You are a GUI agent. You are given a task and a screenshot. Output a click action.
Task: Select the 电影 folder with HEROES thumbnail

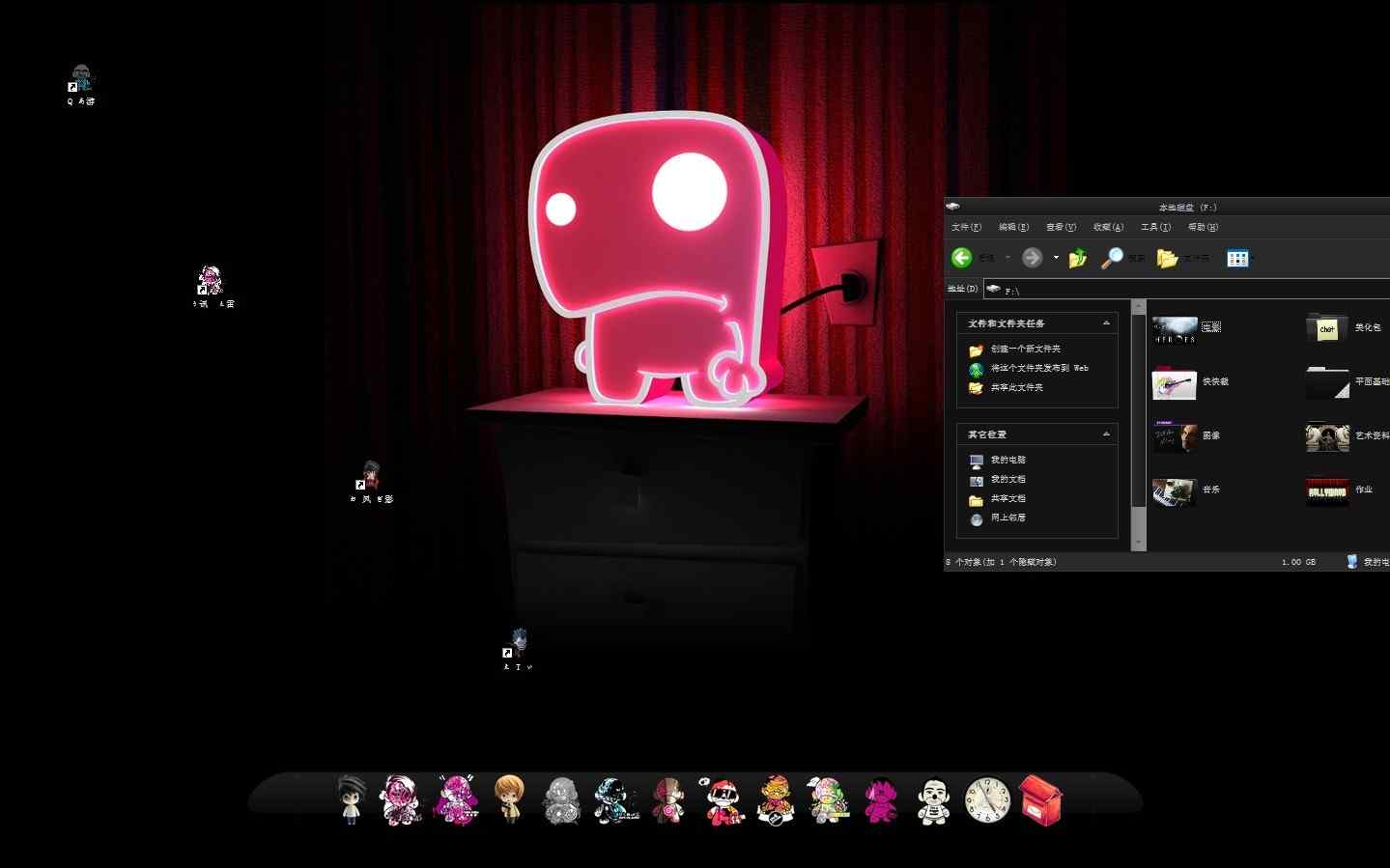coord(1175,329)
